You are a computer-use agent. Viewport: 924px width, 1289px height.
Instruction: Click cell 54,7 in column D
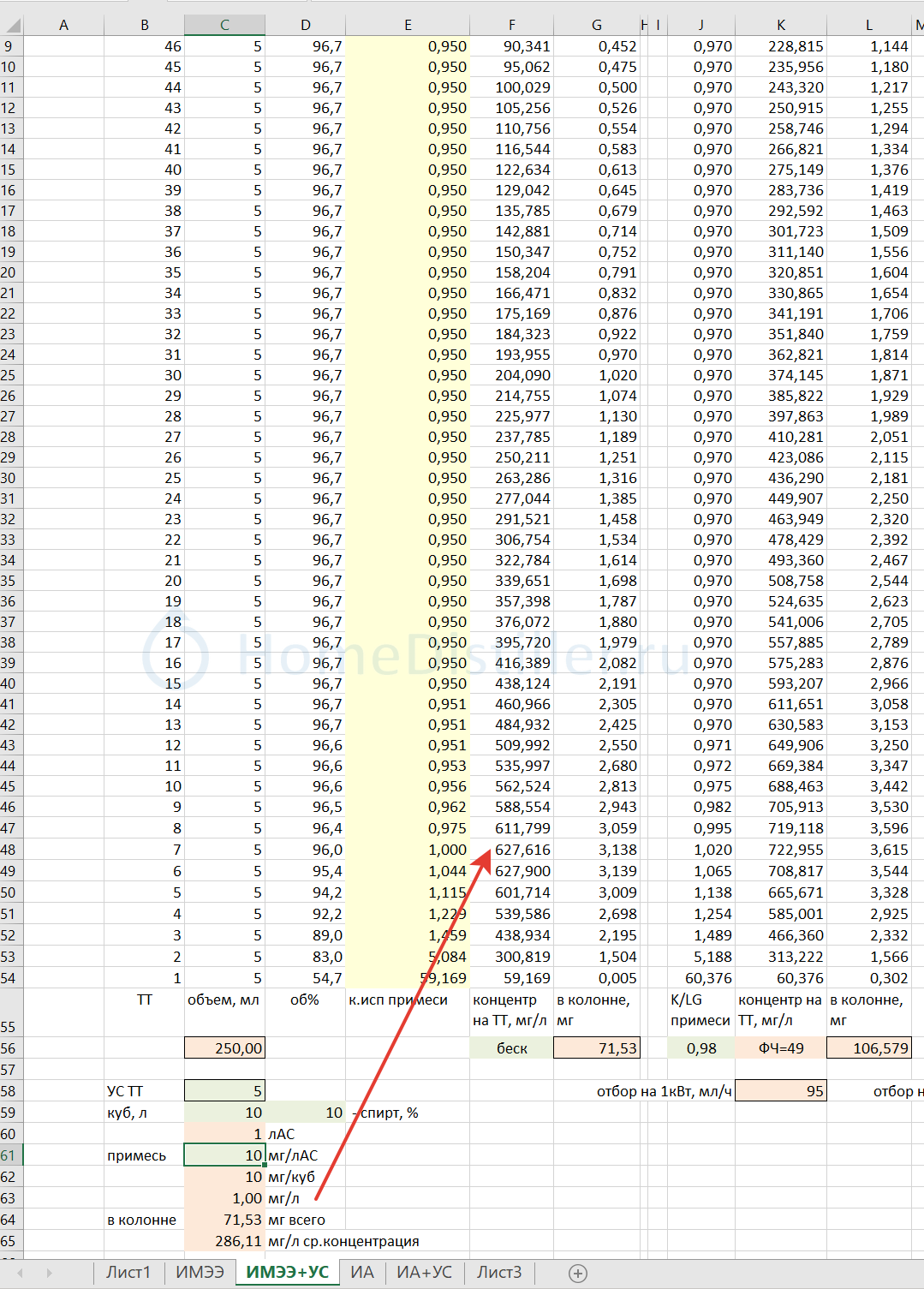coord(305,978)
